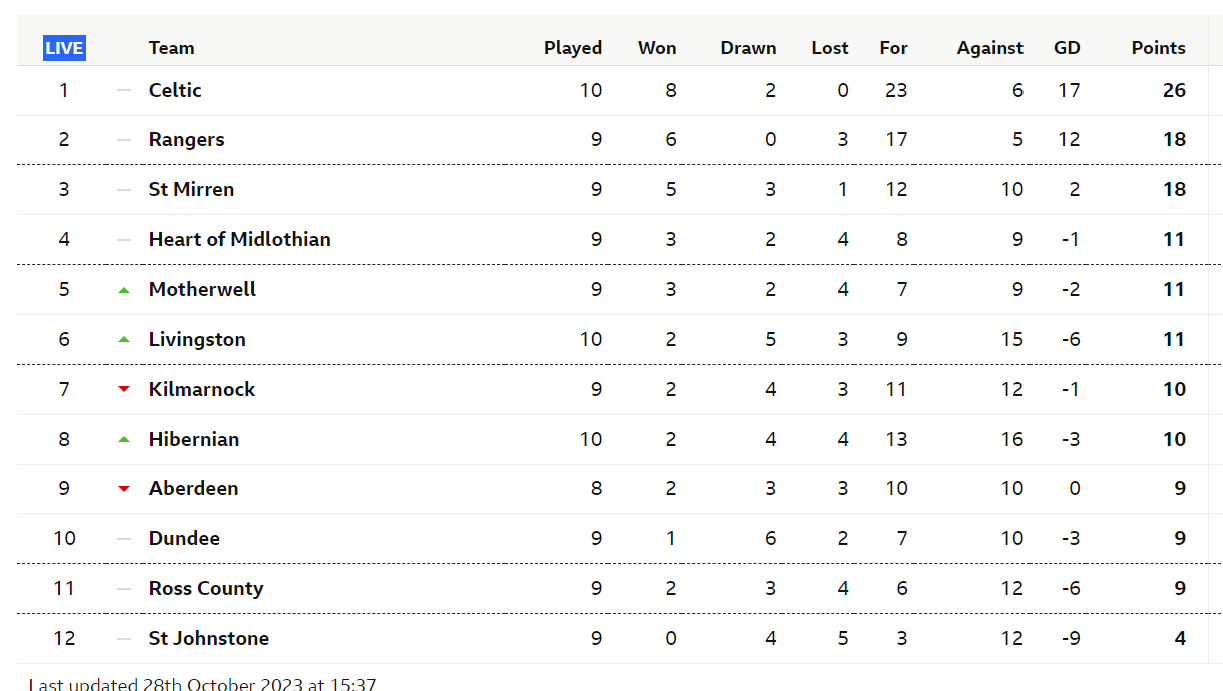The width and height of the screenshot is (1223, 691).
Task: Open the Rangers team link
Action: pos(186,140)
